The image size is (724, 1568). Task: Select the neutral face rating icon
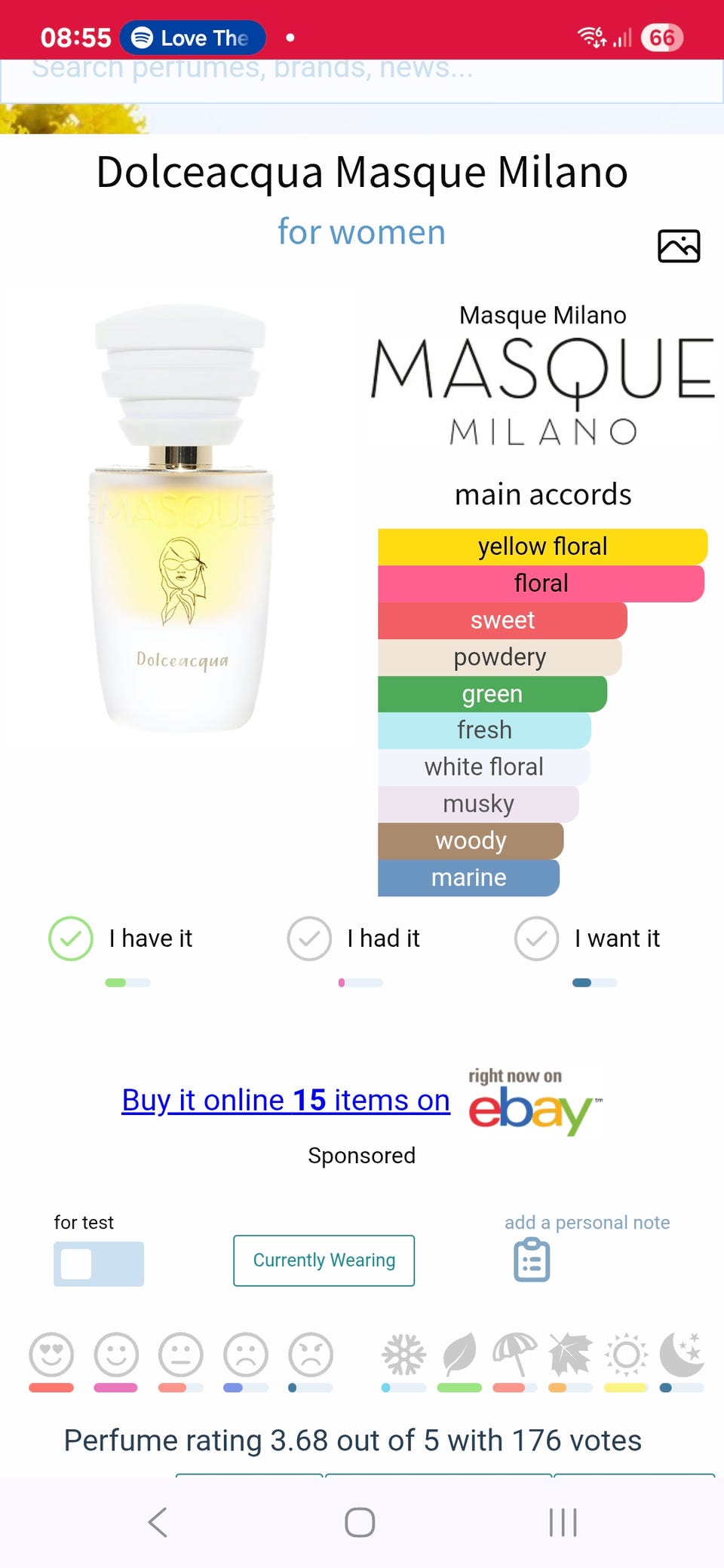pyautogui.click(x=181, y=1355)
